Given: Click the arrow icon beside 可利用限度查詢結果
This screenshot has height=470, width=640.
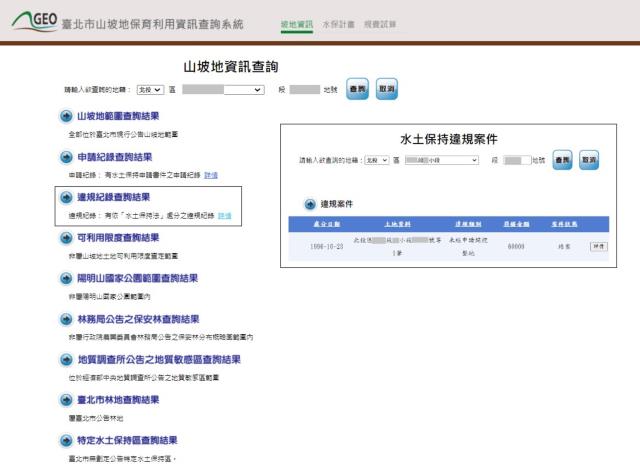Looking at the screenshot, I should [66, 238].
